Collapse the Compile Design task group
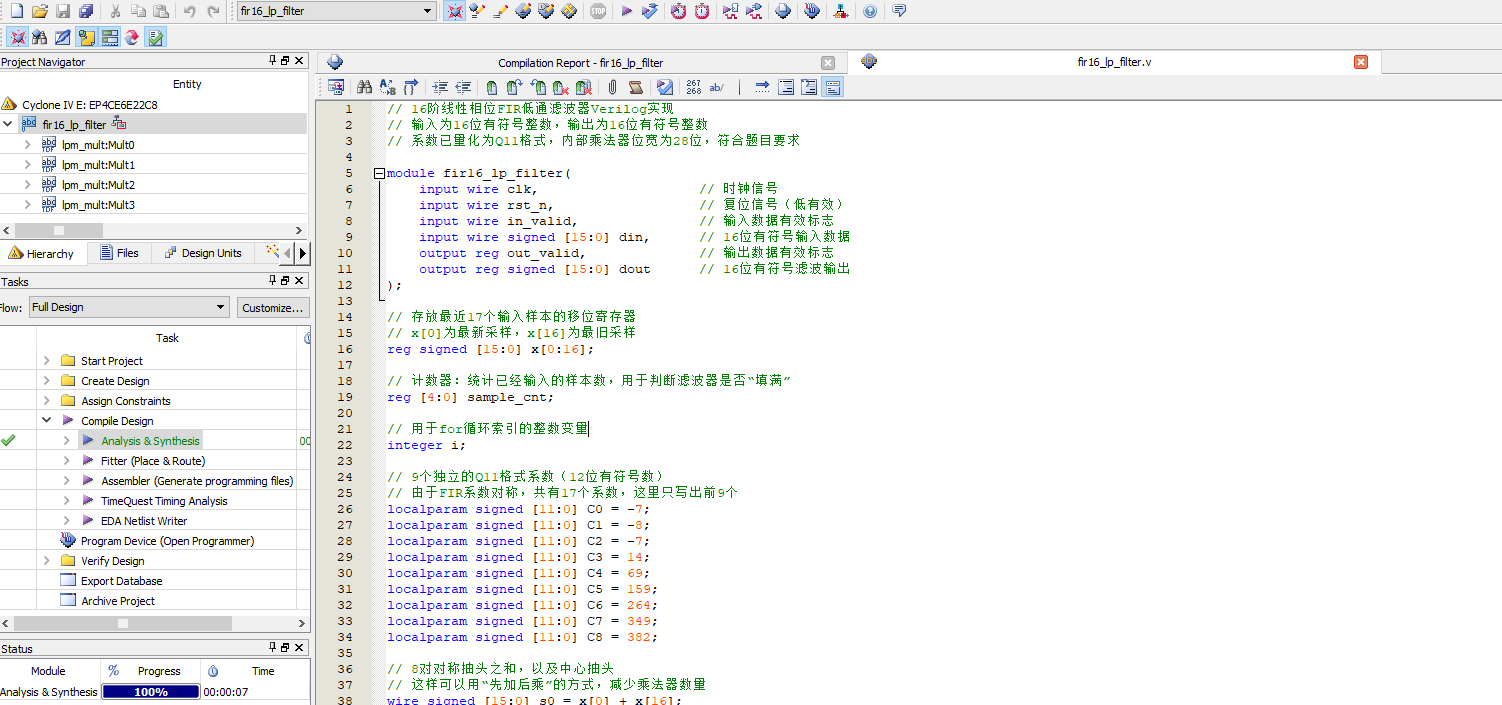 [46, 421]
